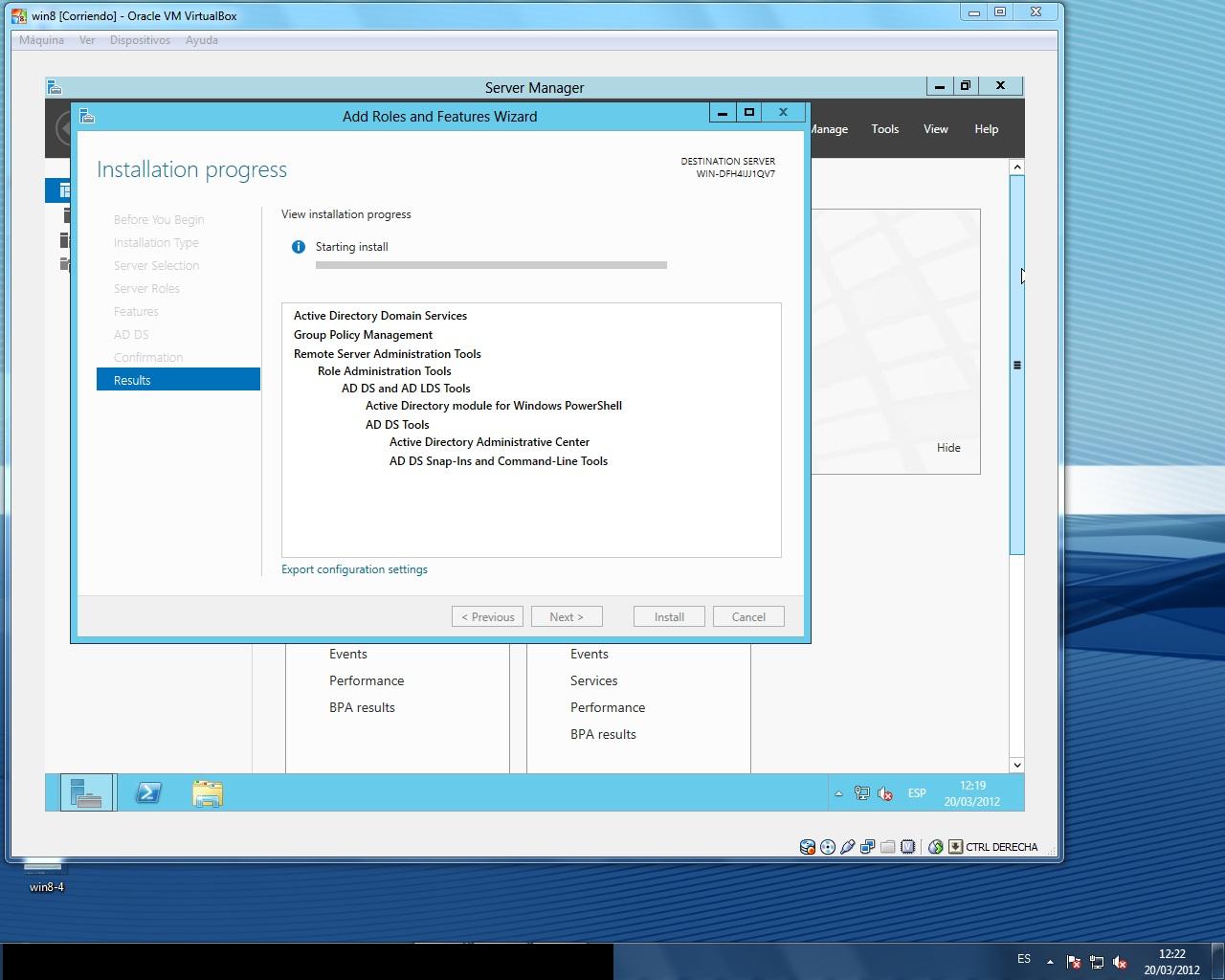Image resolution: width=1225 pixels, height=980 pixels.
Task: Launch Windows PowerShell from the taskbar
Action: [148, 793]
